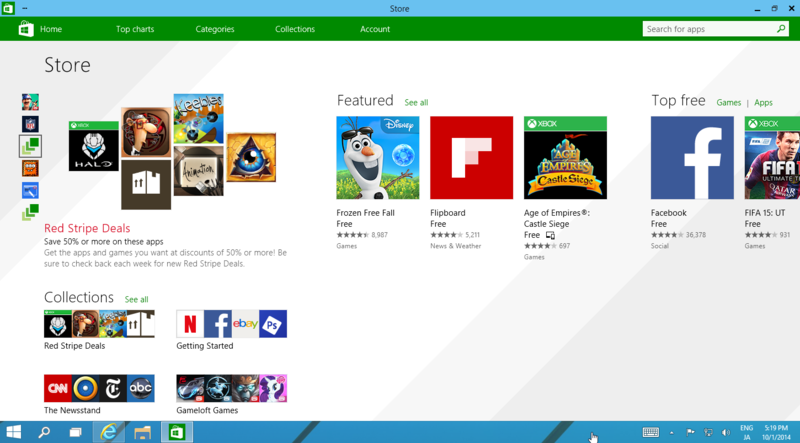Open Action Center flag icon
Screen dimensions: 800x443
pyautogui.click(x=690, y=432)
